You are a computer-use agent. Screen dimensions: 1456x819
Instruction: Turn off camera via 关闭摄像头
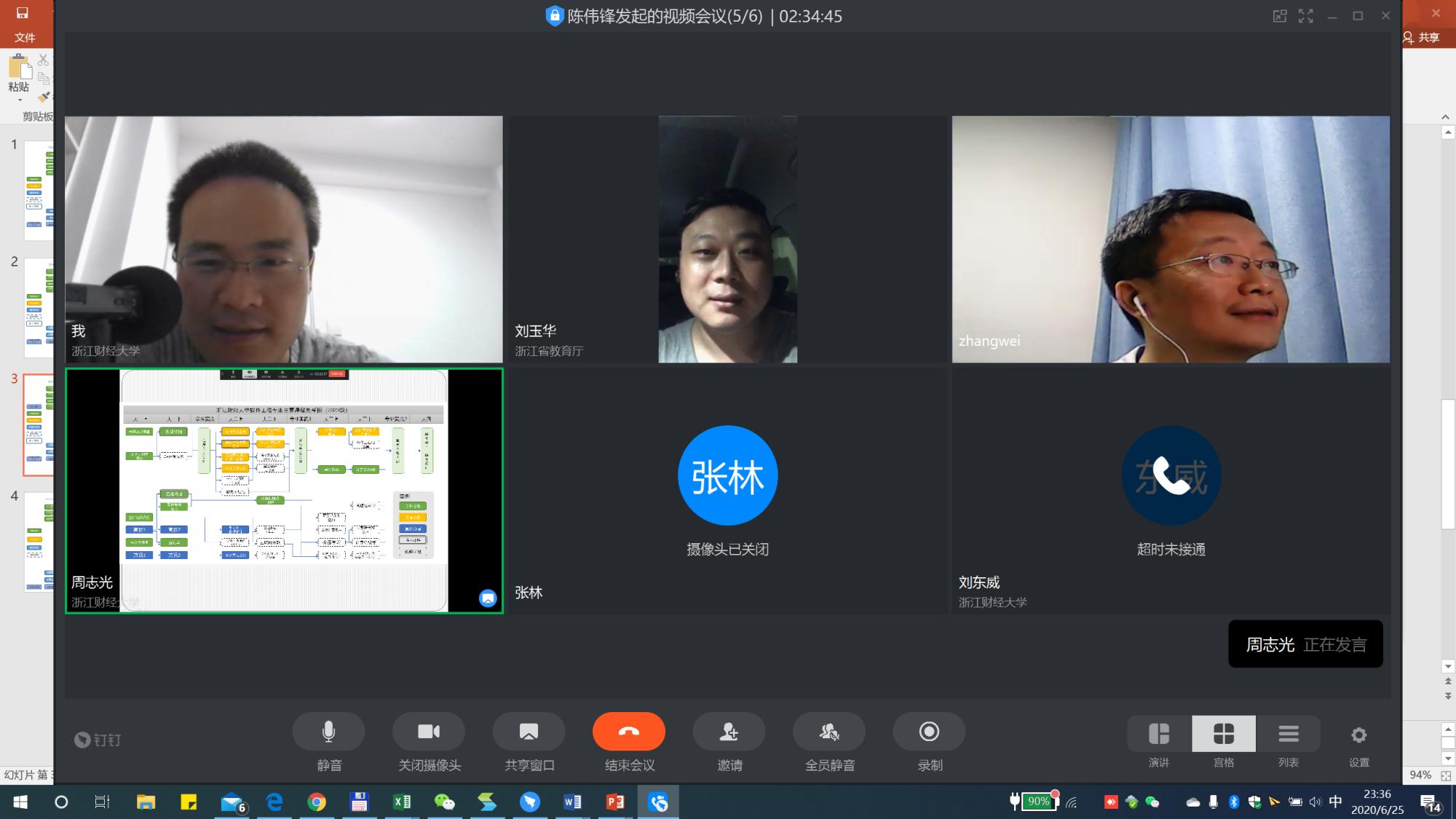(x=429, y=732)
